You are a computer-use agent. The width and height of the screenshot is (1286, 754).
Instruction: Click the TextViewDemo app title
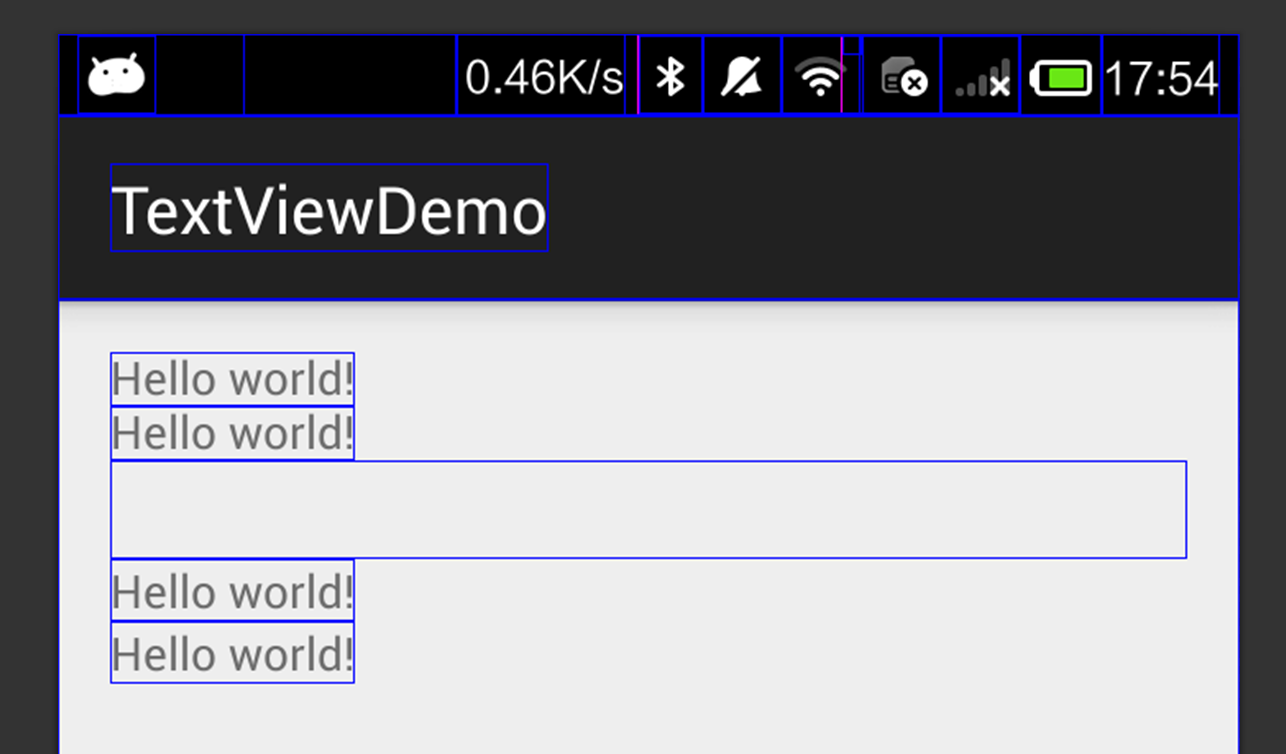click(329, 209)
